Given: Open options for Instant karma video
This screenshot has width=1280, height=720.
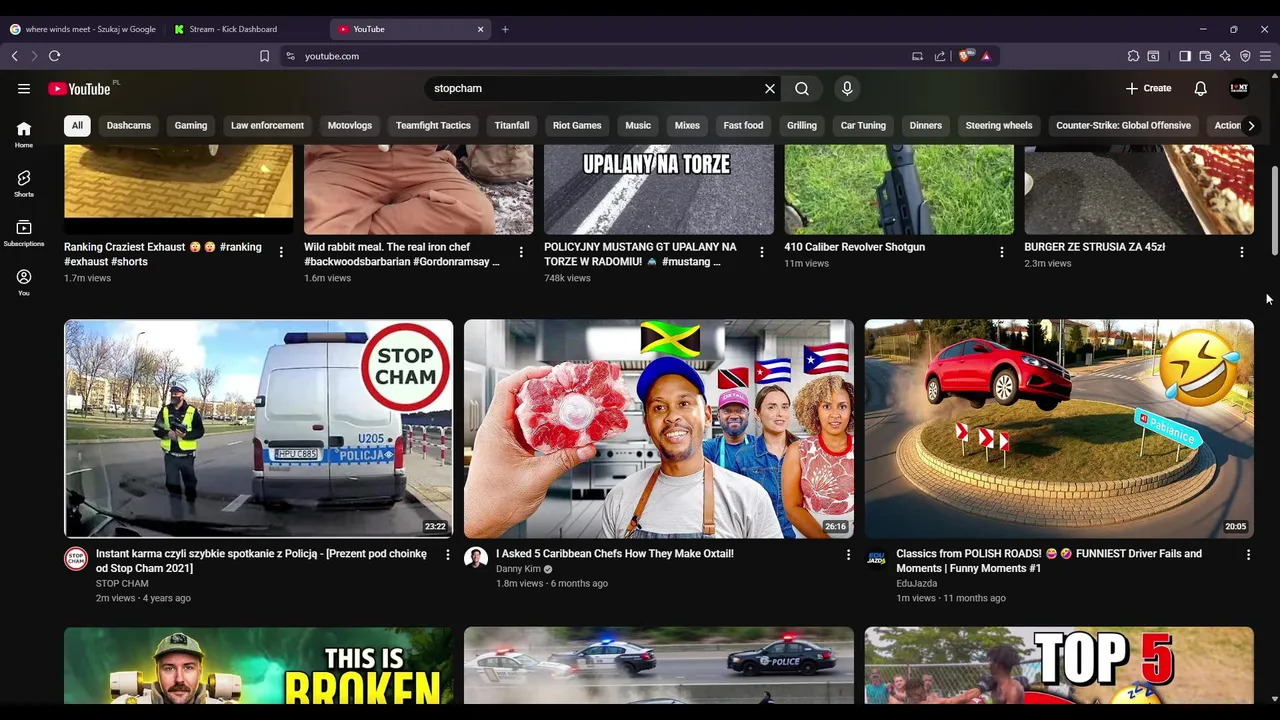Looking at the screenshot, I should (447, 555).
